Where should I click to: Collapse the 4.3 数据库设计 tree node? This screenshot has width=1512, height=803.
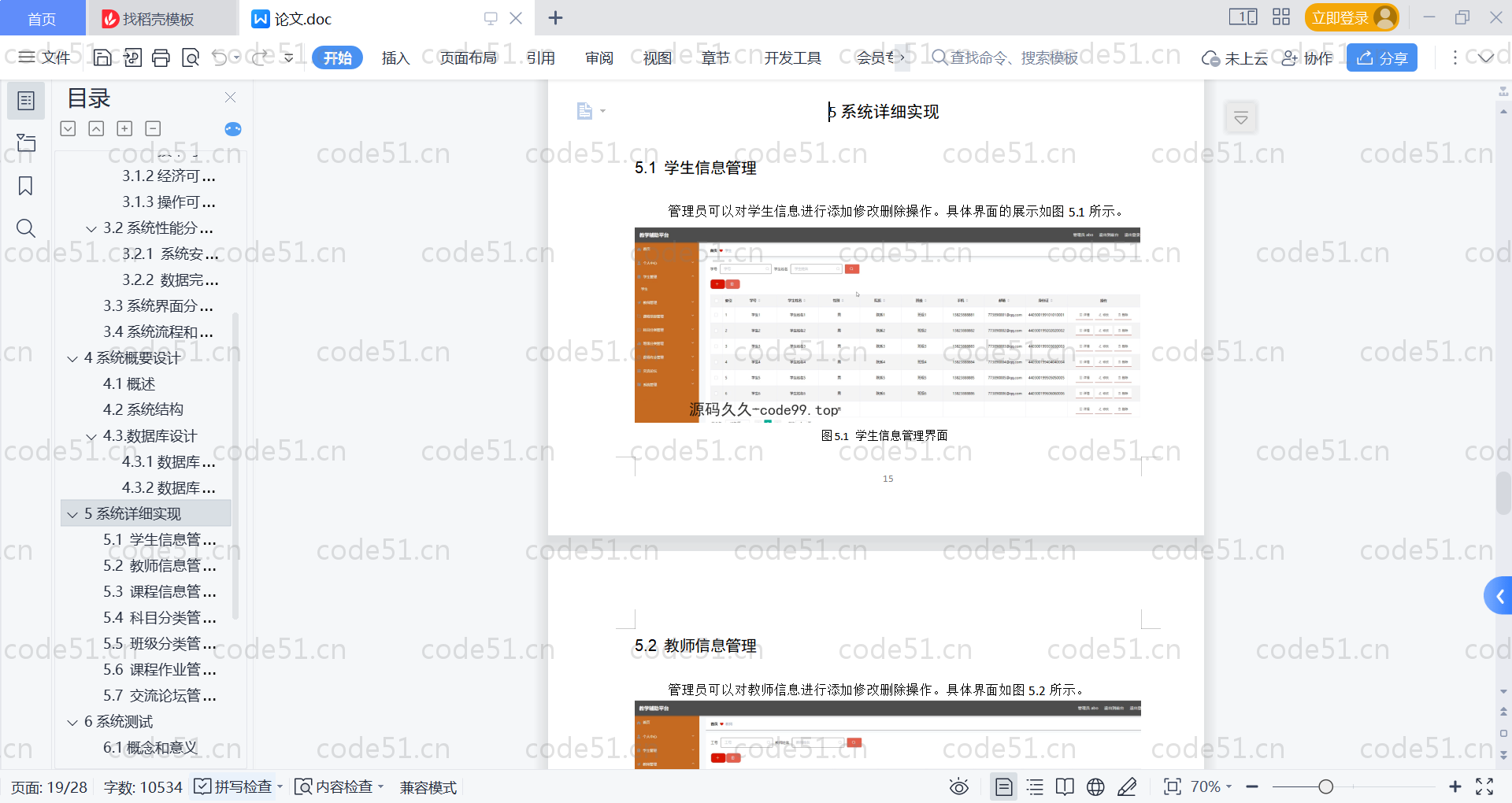[91, 436]
